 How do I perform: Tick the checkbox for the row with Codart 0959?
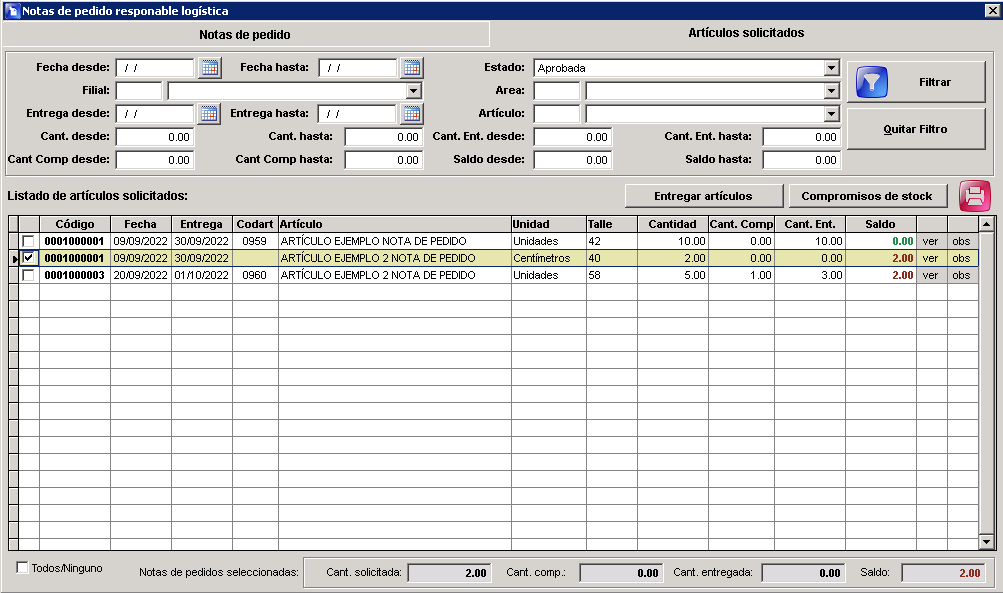point(28,241)
